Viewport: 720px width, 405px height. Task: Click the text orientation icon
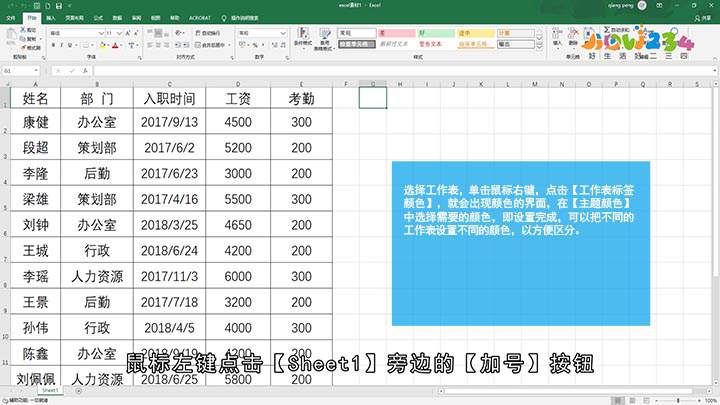[178, 33]
